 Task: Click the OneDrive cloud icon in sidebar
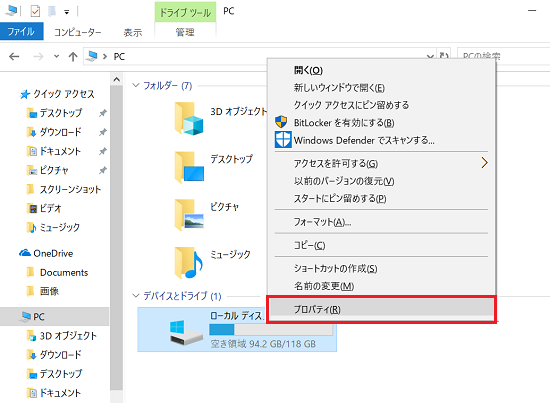(25, 253)
